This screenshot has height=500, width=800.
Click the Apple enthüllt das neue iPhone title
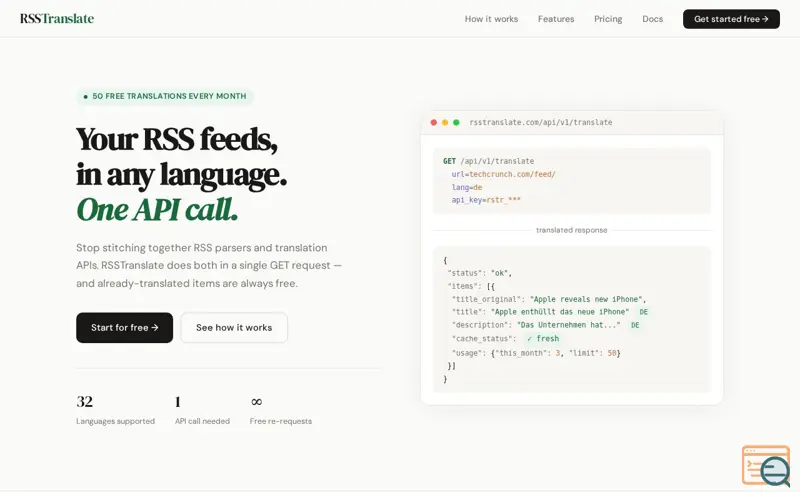click(560, 312)
